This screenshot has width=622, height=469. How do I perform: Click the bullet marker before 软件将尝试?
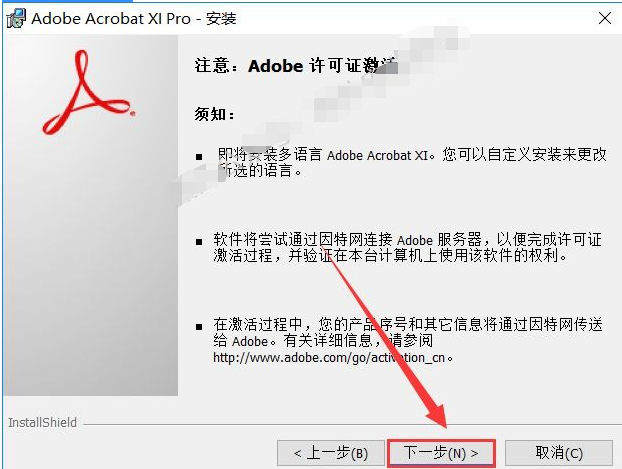tap(199, 242)
